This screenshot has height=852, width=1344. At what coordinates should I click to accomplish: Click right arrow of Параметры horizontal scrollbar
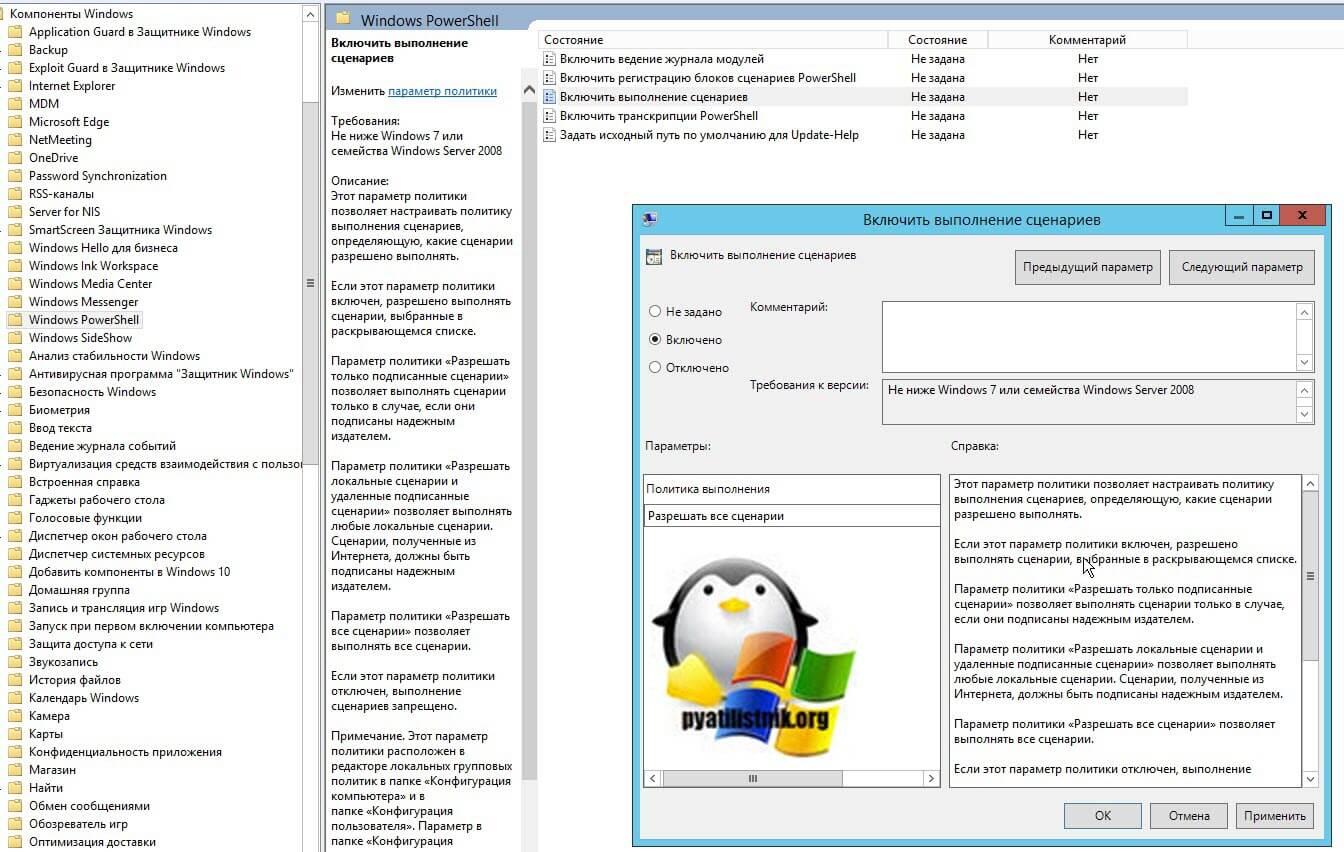[931, 778]
